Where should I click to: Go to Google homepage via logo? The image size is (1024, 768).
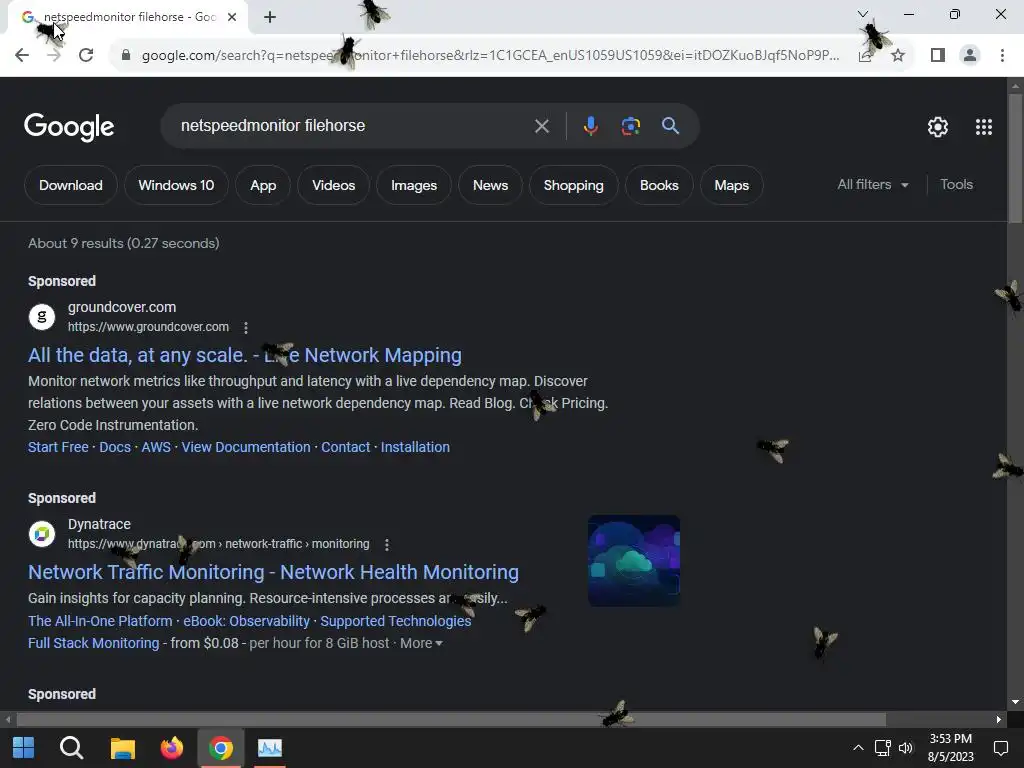pyautogui.click(x=69, y=127)
